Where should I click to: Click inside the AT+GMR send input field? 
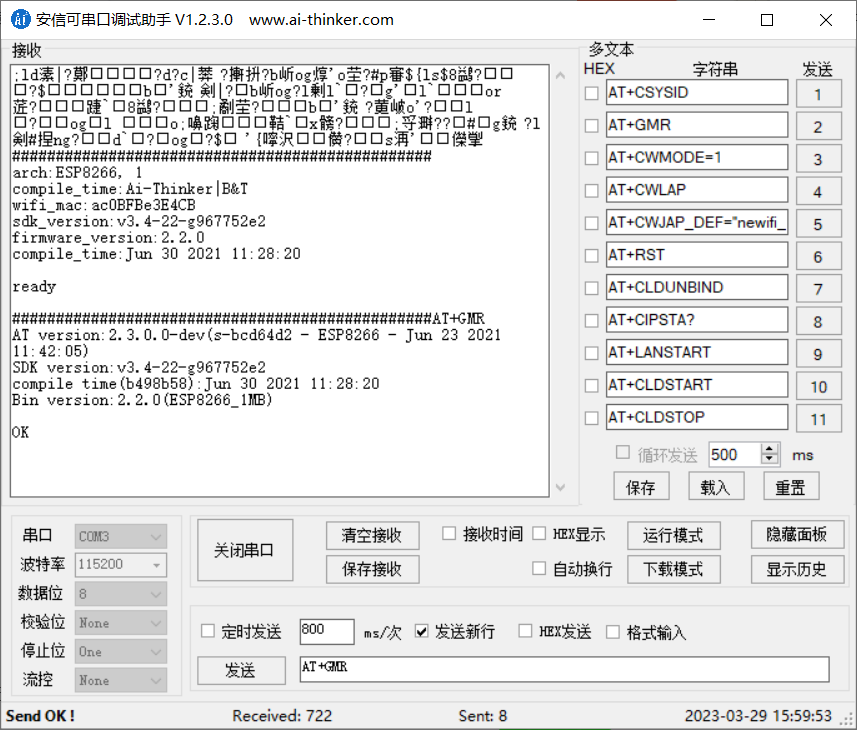560,669
